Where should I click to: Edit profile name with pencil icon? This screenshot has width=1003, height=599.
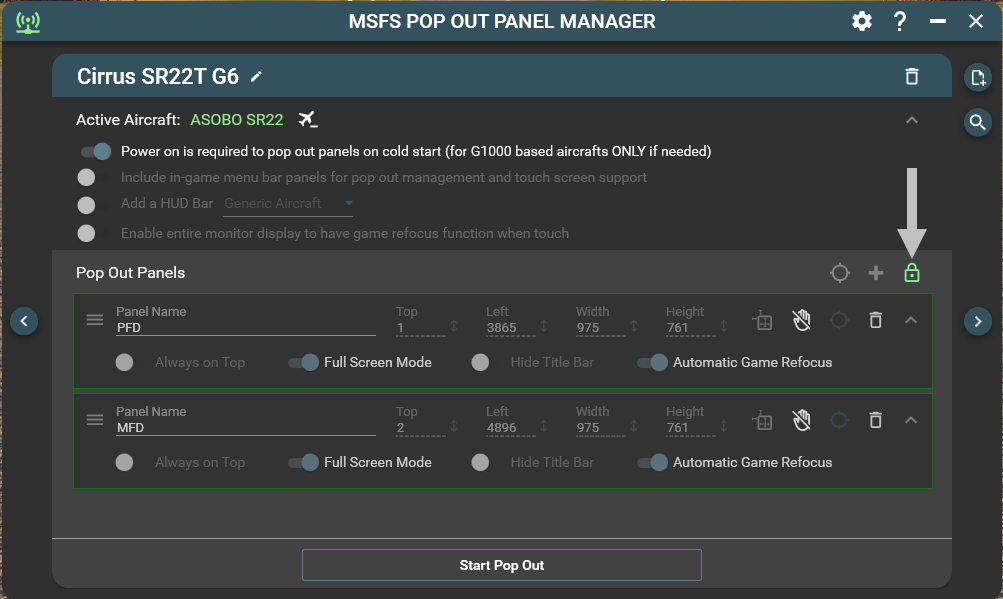(x=257, y=77)
